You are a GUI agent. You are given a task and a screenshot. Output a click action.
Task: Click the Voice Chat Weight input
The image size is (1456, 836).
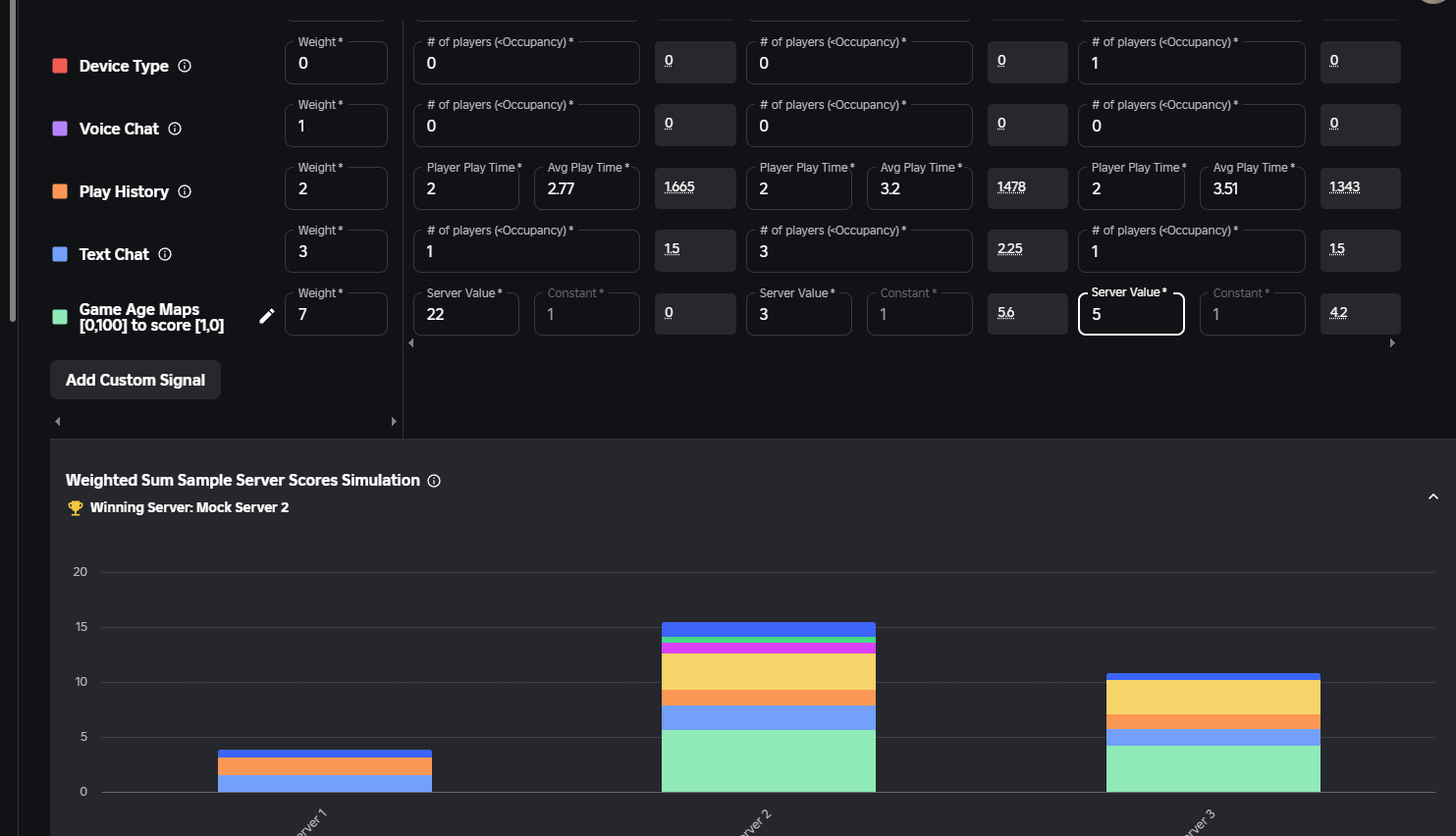pyautogui.click(x=336, y=126)
